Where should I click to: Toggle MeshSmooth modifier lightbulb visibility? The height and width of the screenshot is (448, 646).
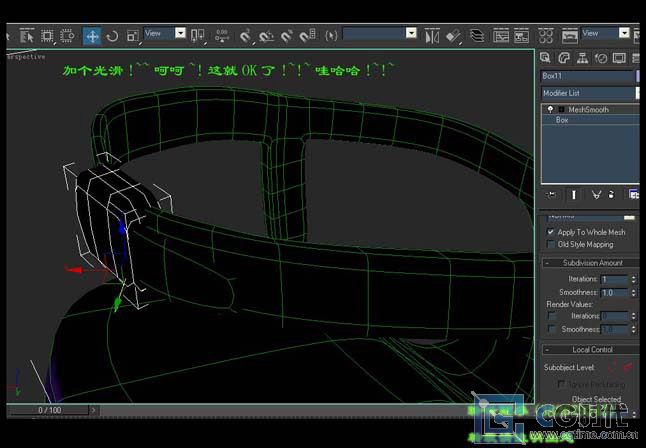tap(550, 109)
